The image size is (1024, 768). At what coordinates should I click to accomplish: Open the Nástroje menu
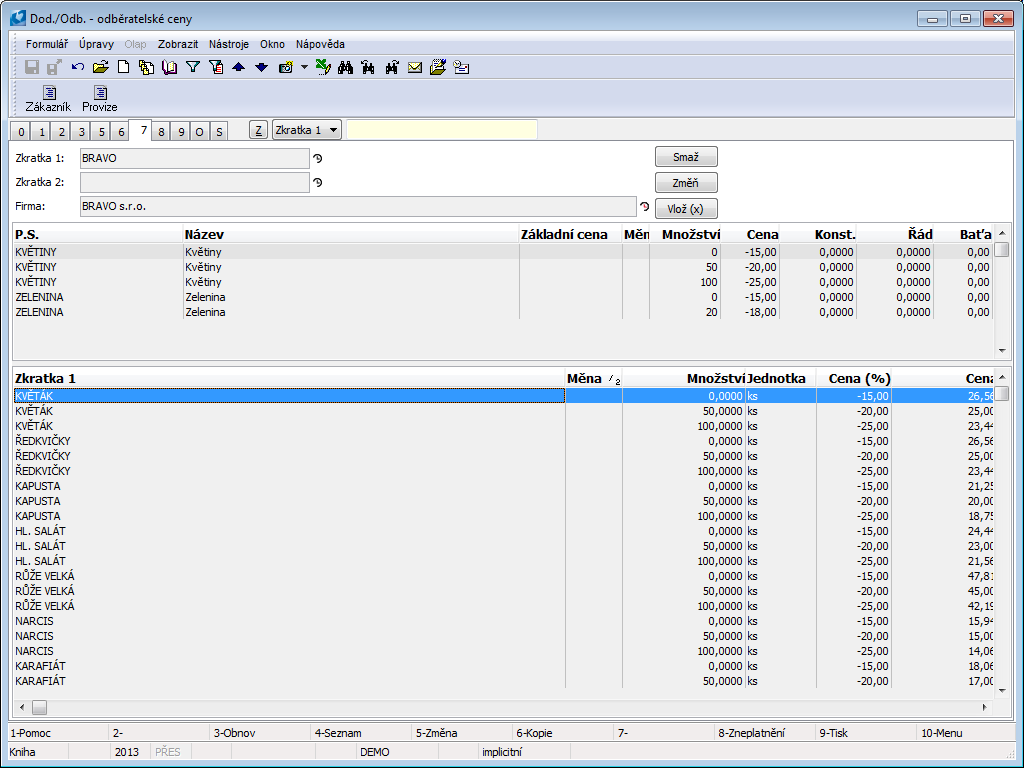(x=229, y=44)
